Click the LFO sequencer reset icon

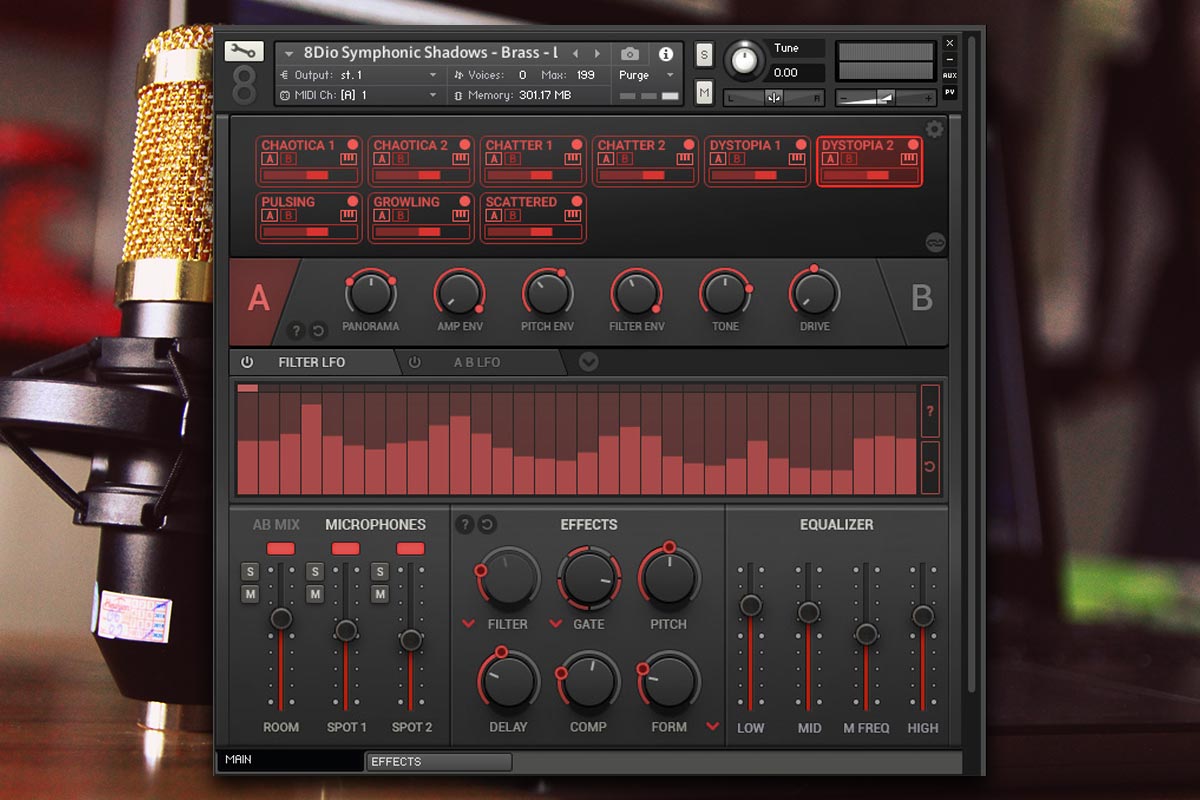pos(930,467)
